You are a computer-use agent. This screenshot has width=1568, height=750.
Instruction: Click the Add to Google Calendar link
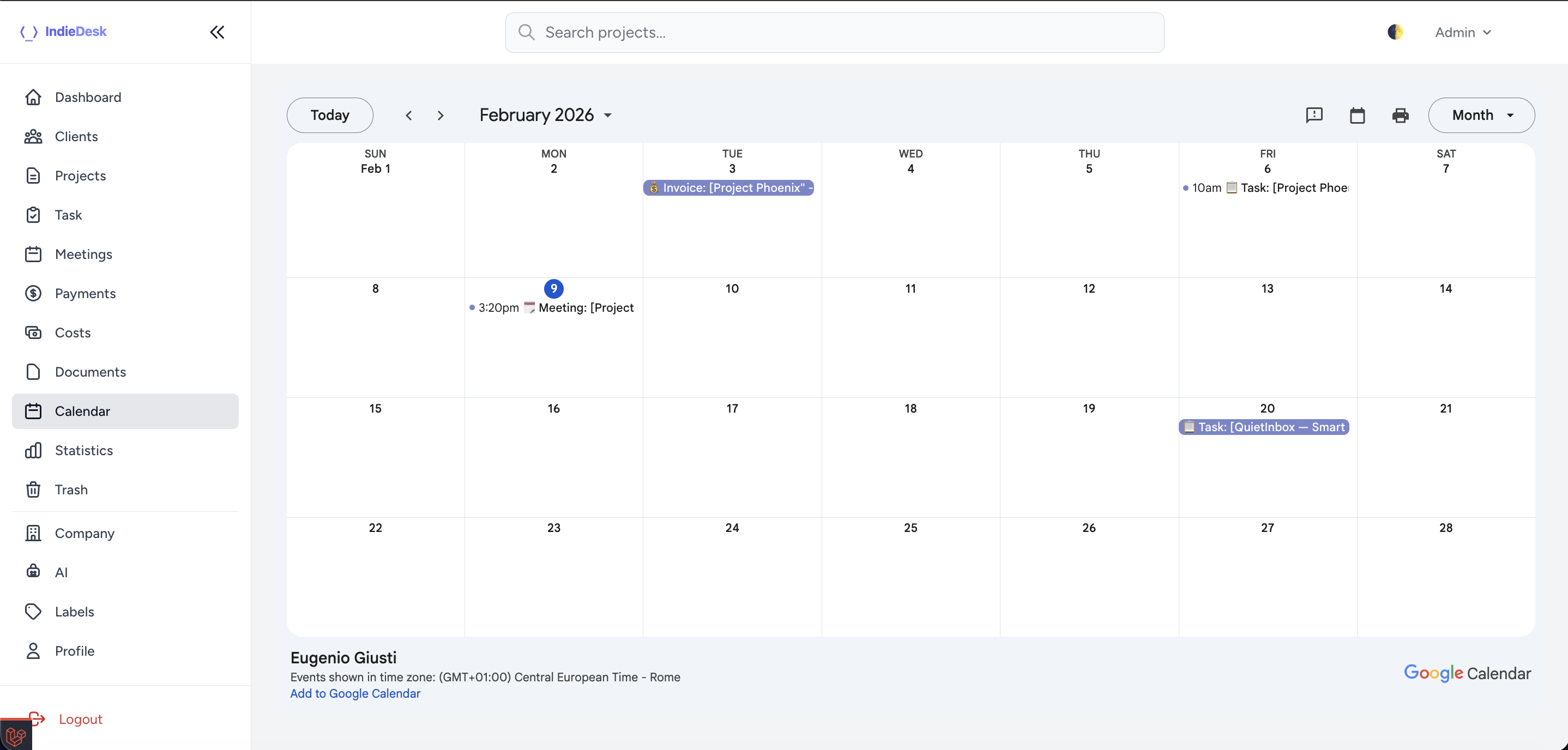click(x=355, y=693)
